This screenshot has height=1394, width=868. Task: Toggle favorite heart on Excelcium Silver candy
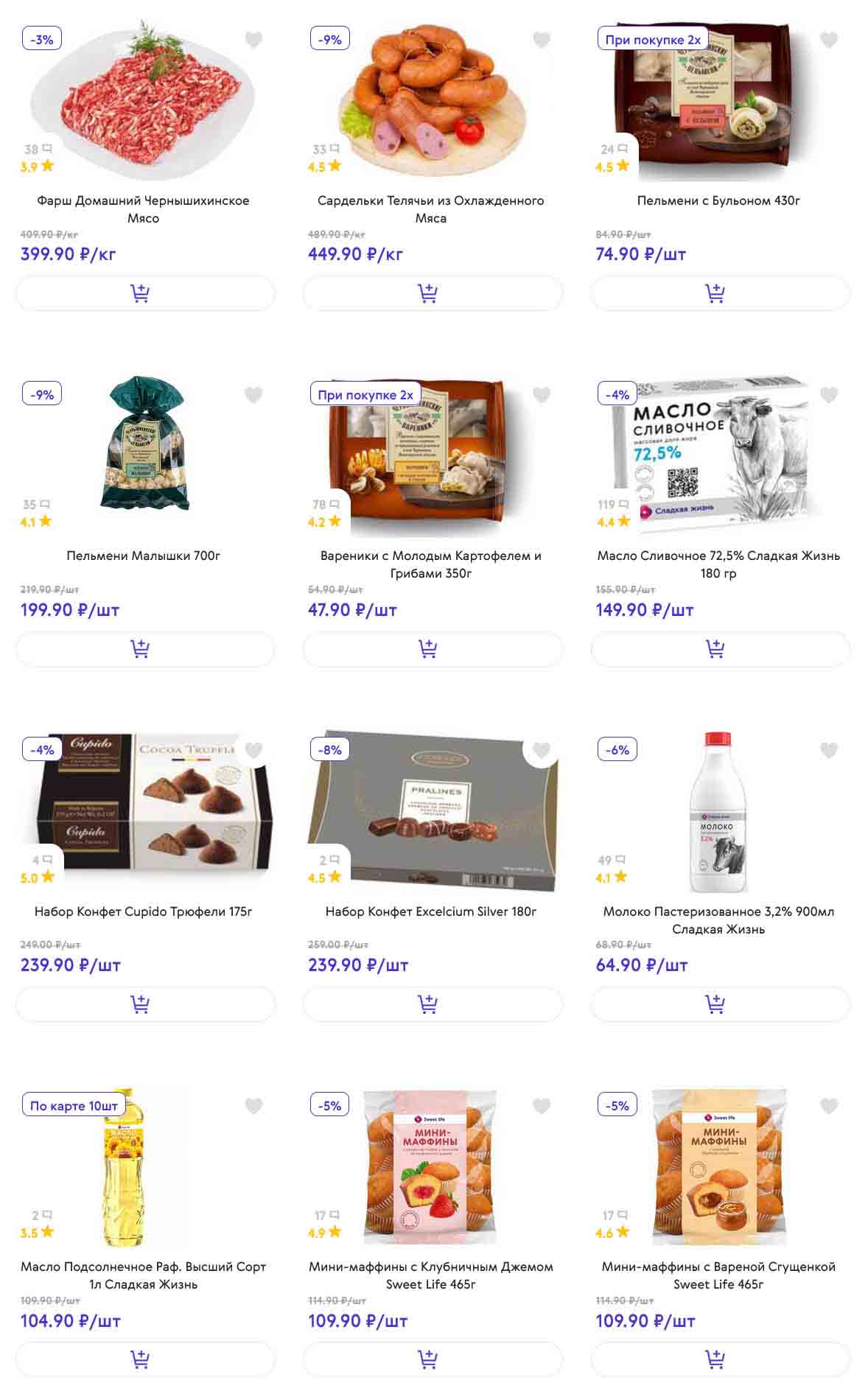click(542, 750)
